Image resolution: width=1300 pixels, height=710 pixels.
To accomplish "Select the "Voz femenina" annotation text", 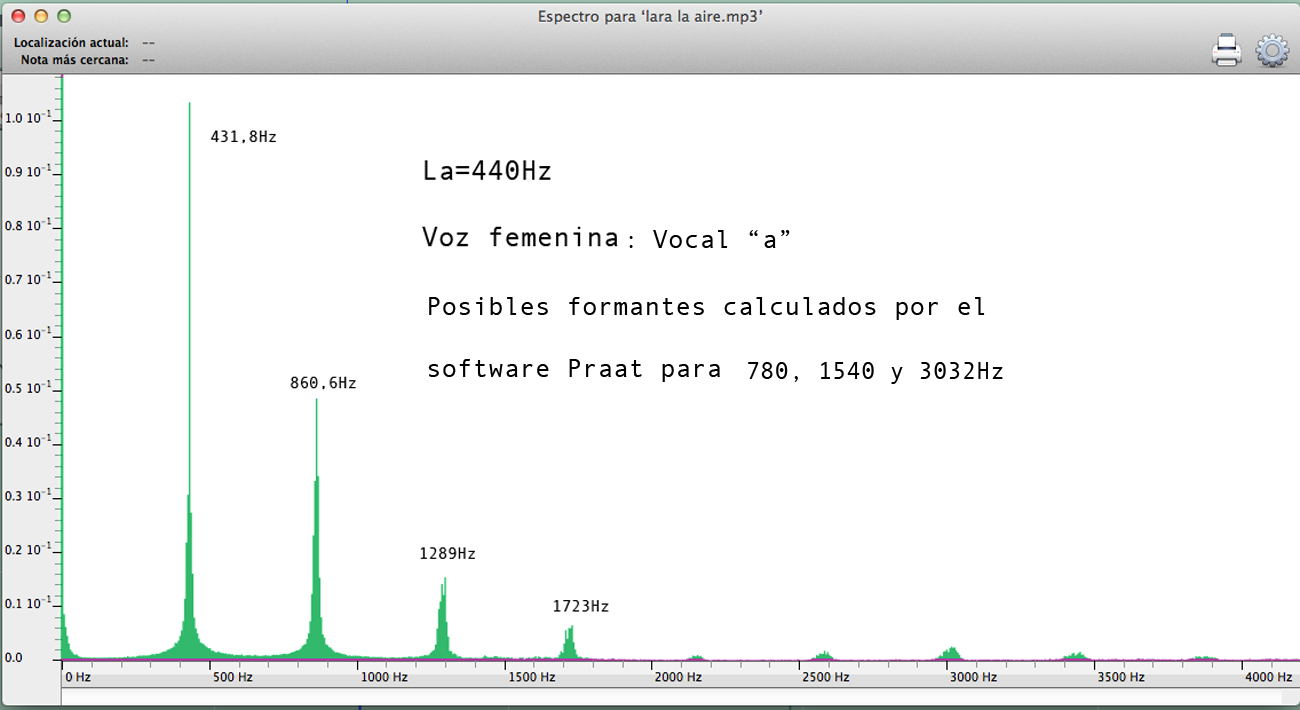I will (x=519, y=238).
